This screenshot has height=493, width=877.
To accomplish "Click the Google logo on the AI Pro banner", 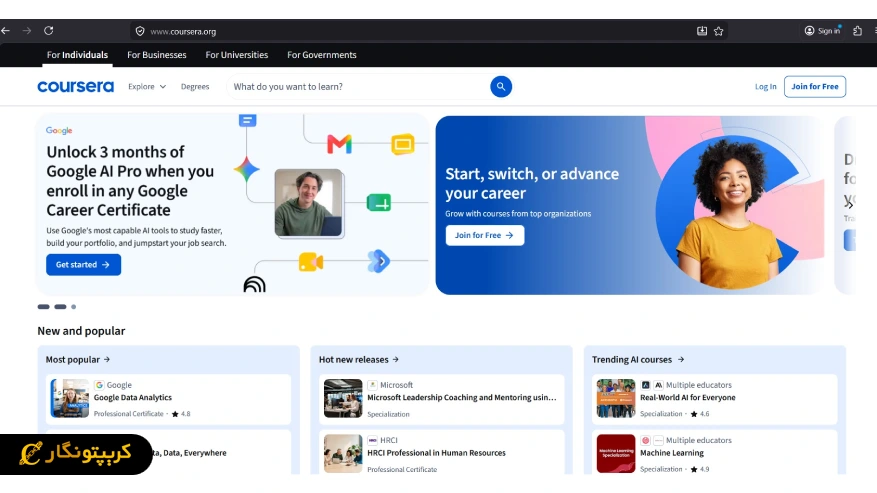I will pyautogui.click(x=59, y=130).
